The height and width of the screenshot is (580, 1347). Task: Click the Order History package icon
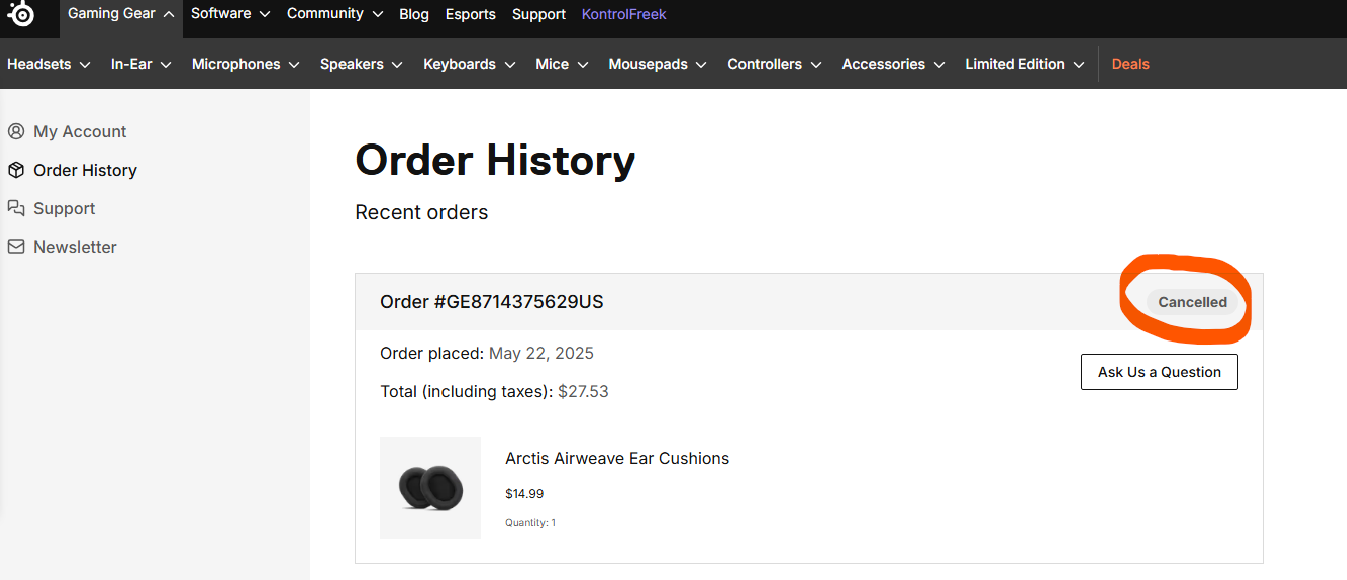(15, 169)
